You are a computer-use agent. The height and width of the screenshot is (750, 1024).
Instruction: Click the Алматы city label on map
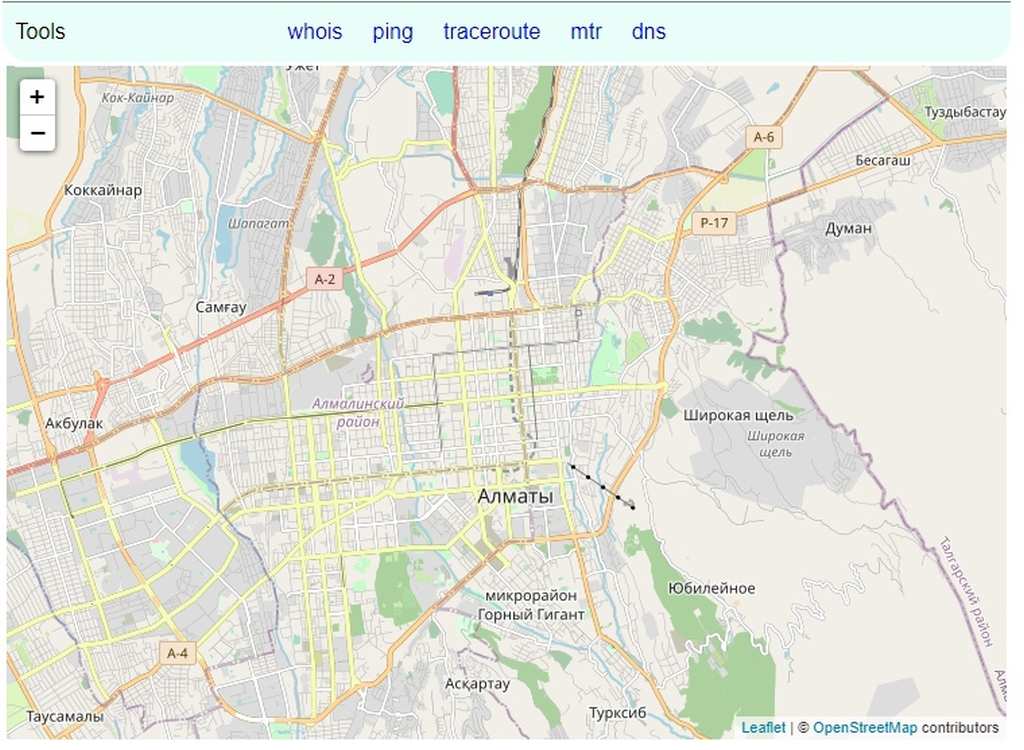coord(515,497)
